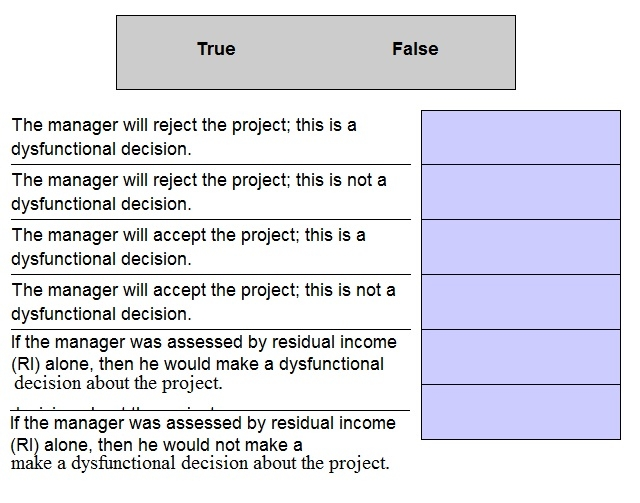The height and width of the screenshot is (503, 640).
Task: Select the drop box for 'reject; not a dysfunctional decision'
Action: pos(520,192)
